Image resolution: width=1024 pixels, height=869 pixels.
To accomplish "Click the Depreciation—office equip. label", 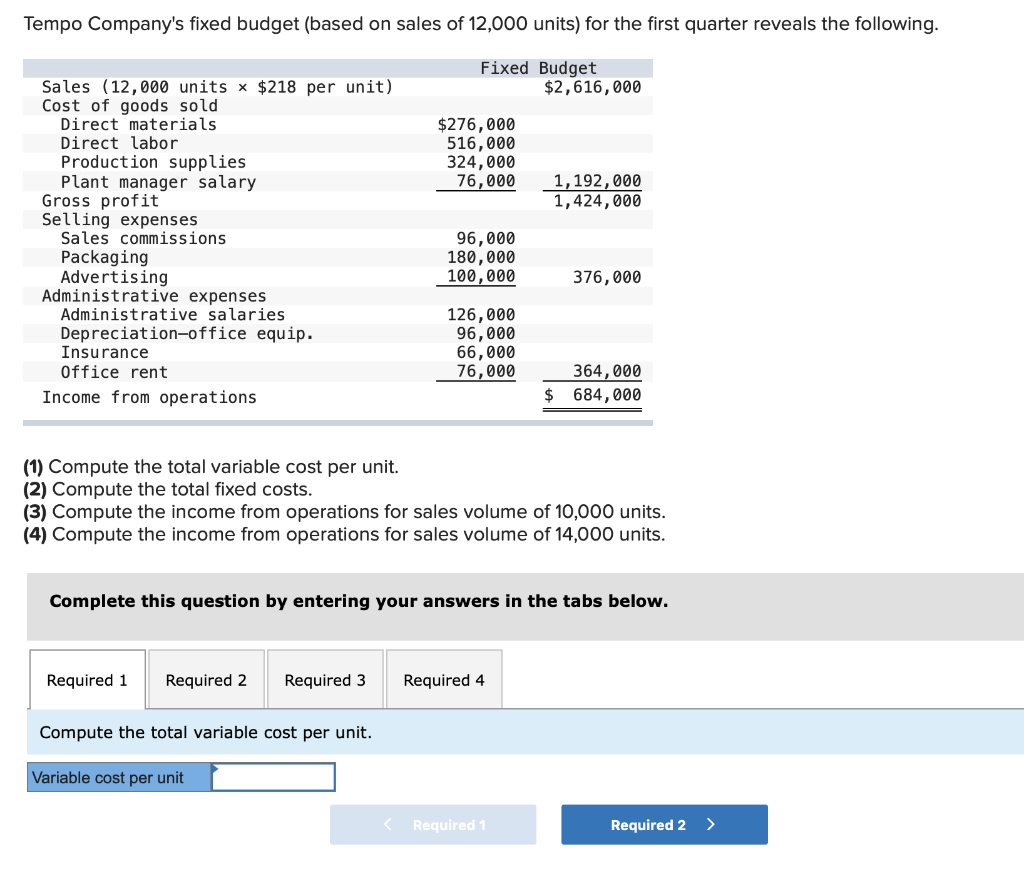I will tap(187, 334).
